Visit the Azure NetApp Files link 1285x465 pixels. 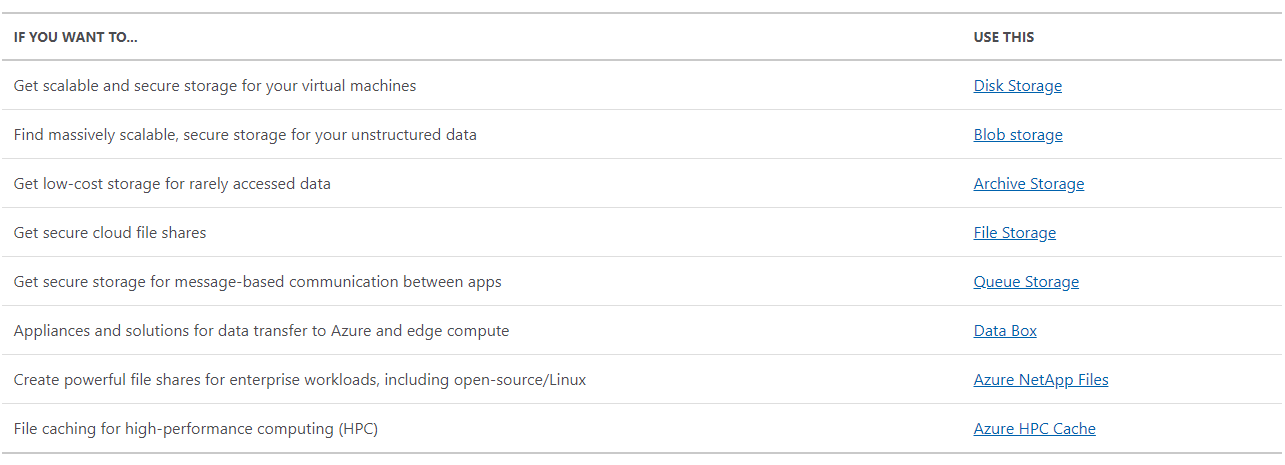tap(1041, 380)
